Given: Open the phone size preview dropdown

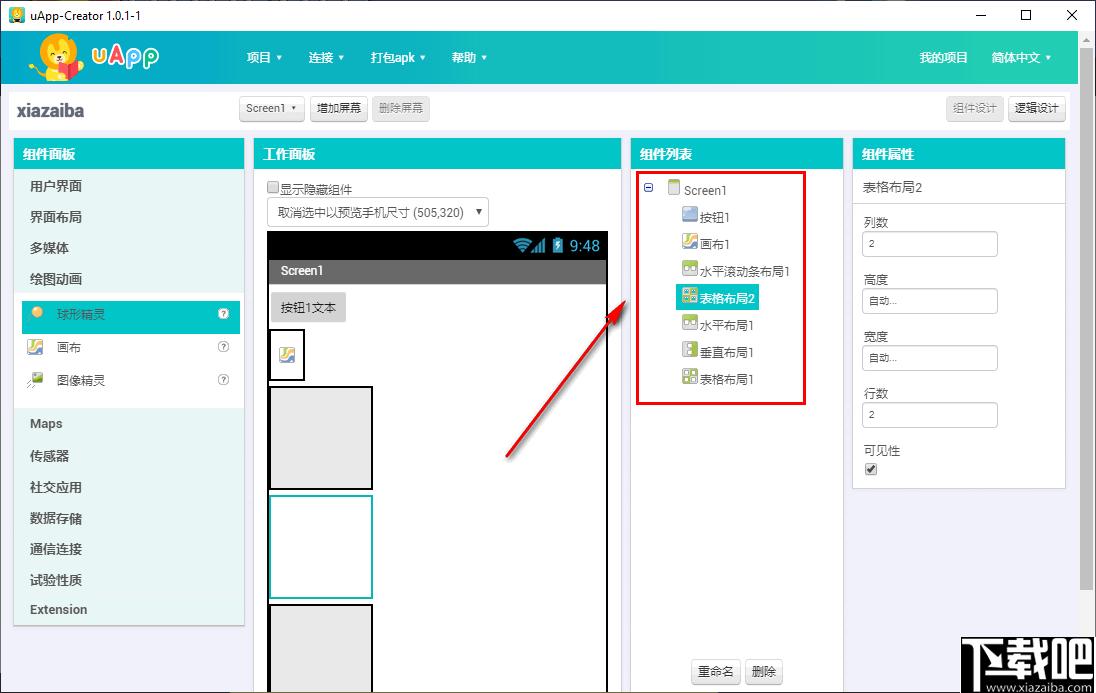Looking at the screenshot, I should coord(378,213).
